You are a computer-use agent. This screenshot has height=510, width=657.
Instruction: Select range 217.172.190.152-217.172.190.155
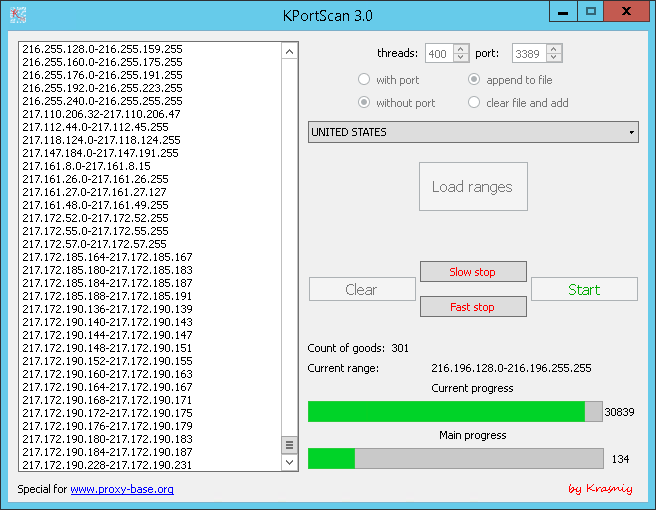tap(107, 361)
